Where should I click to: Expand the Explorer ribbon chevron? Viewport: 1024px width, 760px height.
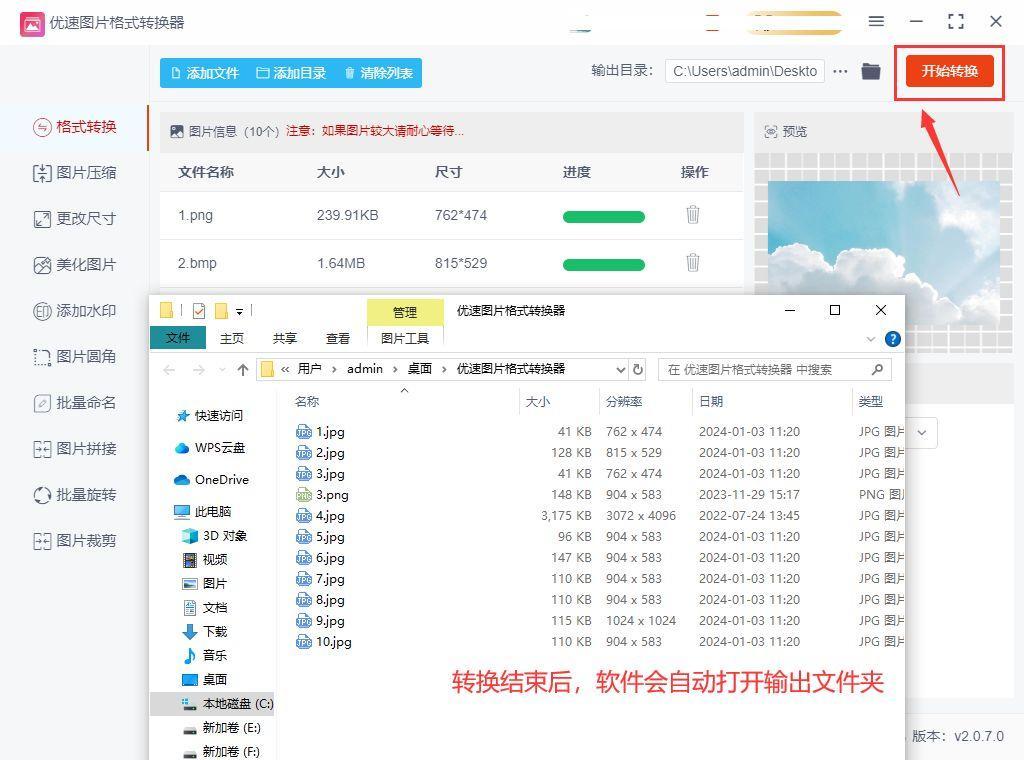(x=871, y=339)
